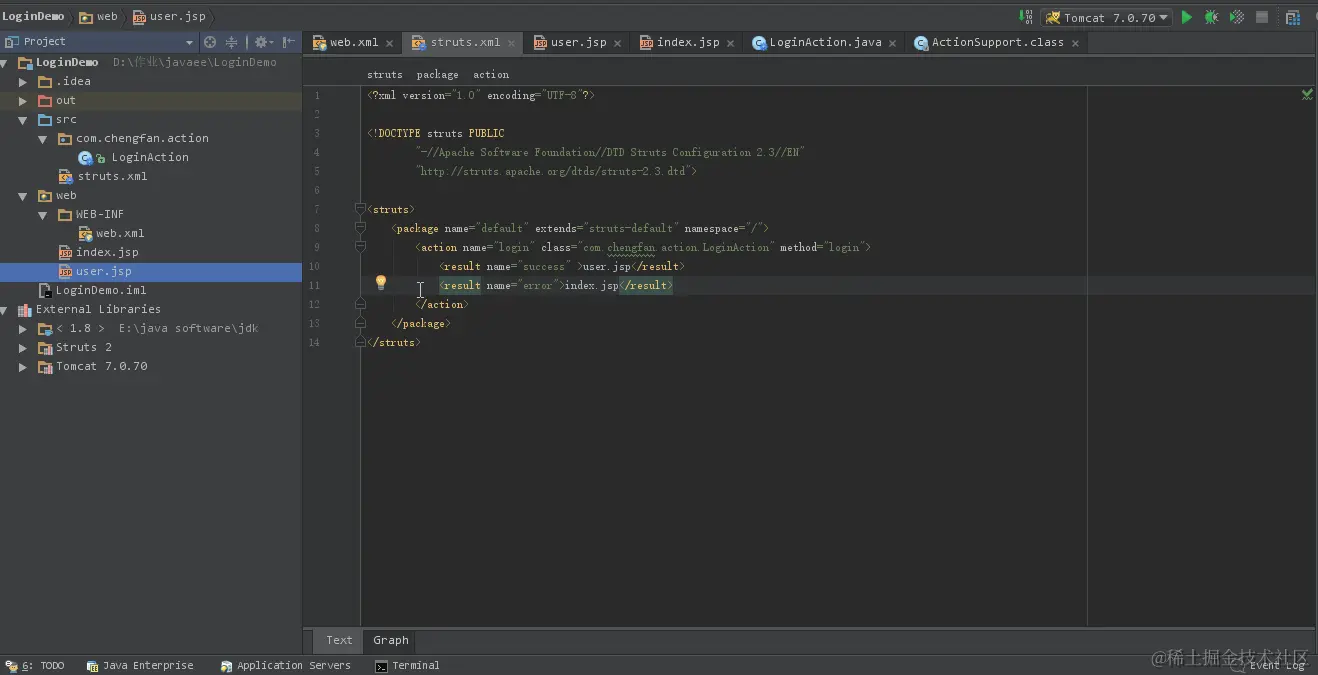Image resolution: width=1318 pixels, height=675 pixels.
Task: Click 'user.jsp' text on line 10
Action: (x=606, y=266)
